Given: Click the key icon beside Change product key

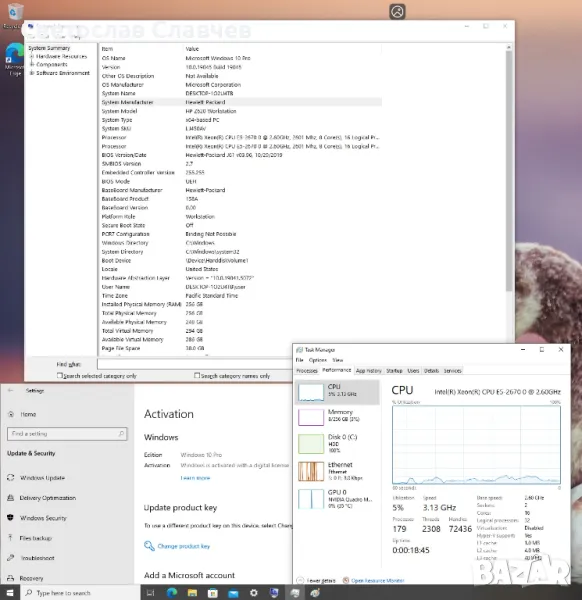Looking at the screenshot, I should click(x=149, y=546).
